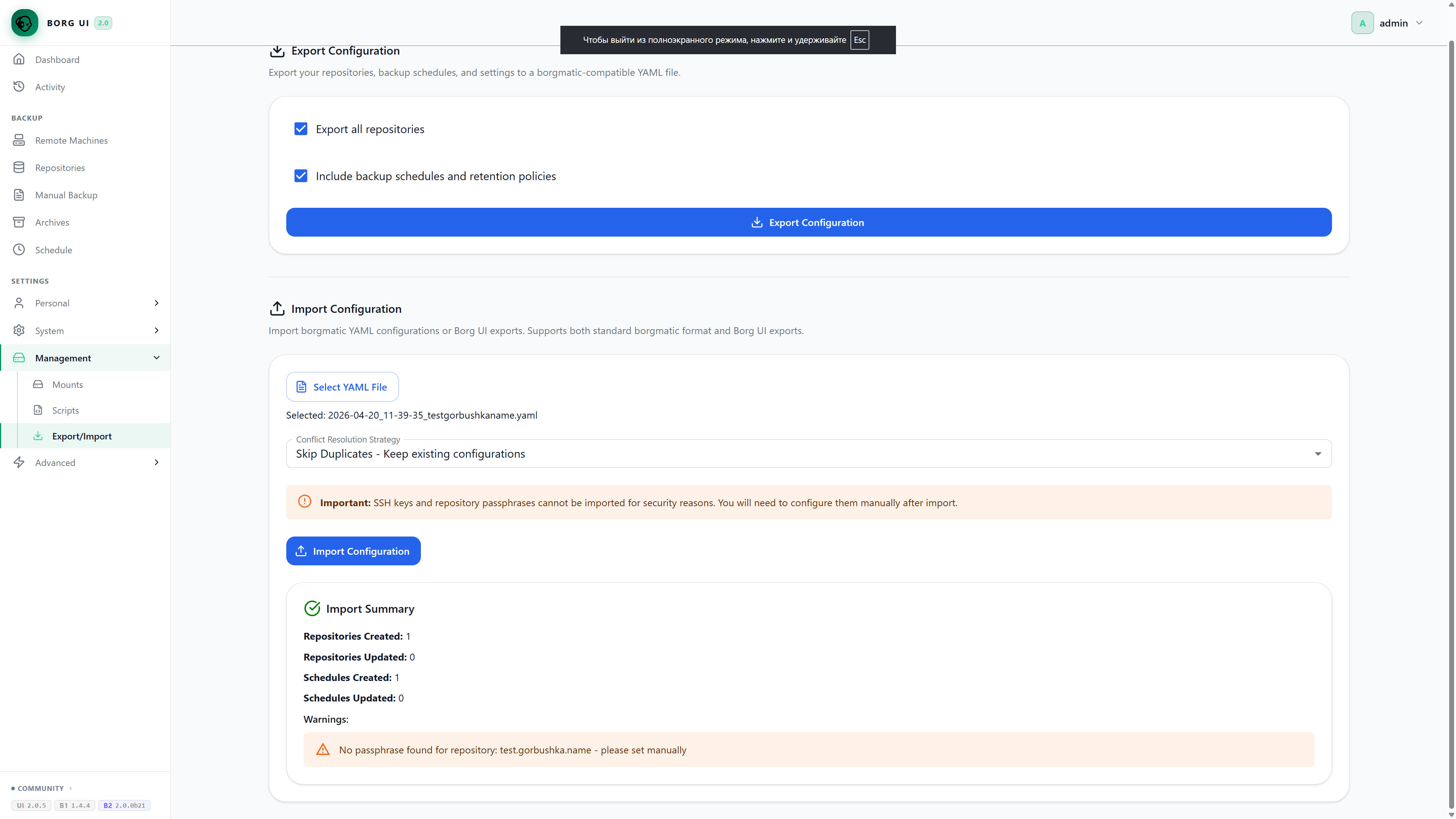Open the Scripts page
Screen dimensions: 1456x819
(66, 410)
